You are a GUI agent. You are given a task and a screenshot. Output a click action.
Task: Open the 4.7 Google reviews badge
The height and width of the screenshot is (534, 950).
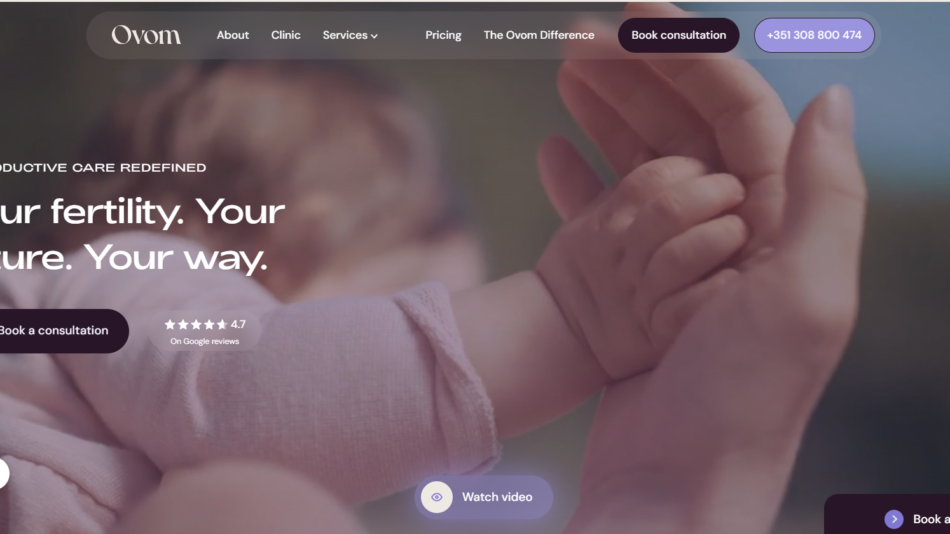(205, 332)
